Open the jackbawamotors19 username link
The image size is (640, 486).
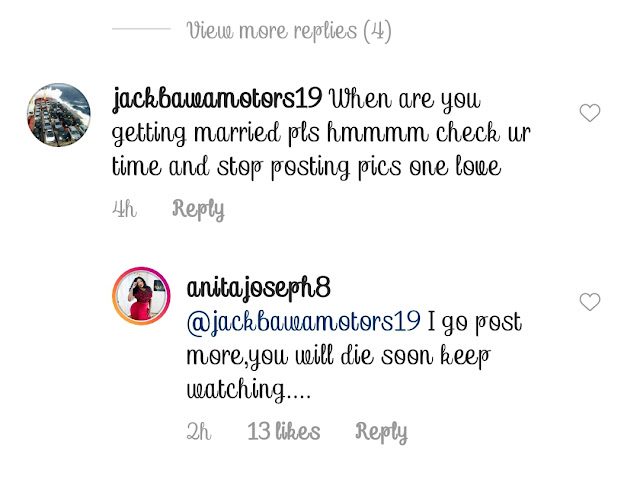(217, 100)
